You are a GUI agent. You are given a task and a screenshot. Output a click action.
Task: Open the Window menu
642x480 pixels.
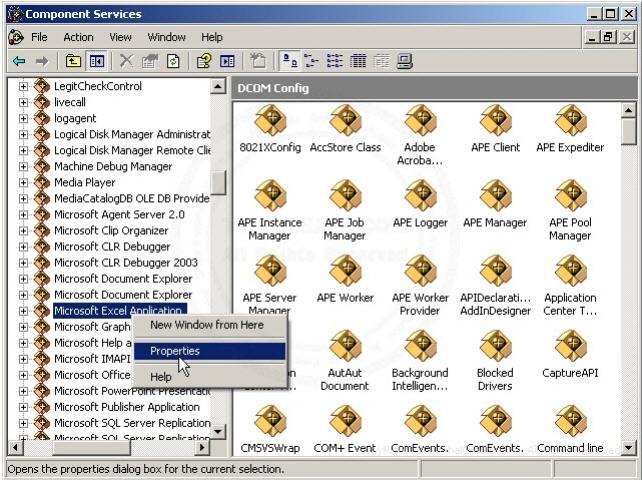coord(167,37)
